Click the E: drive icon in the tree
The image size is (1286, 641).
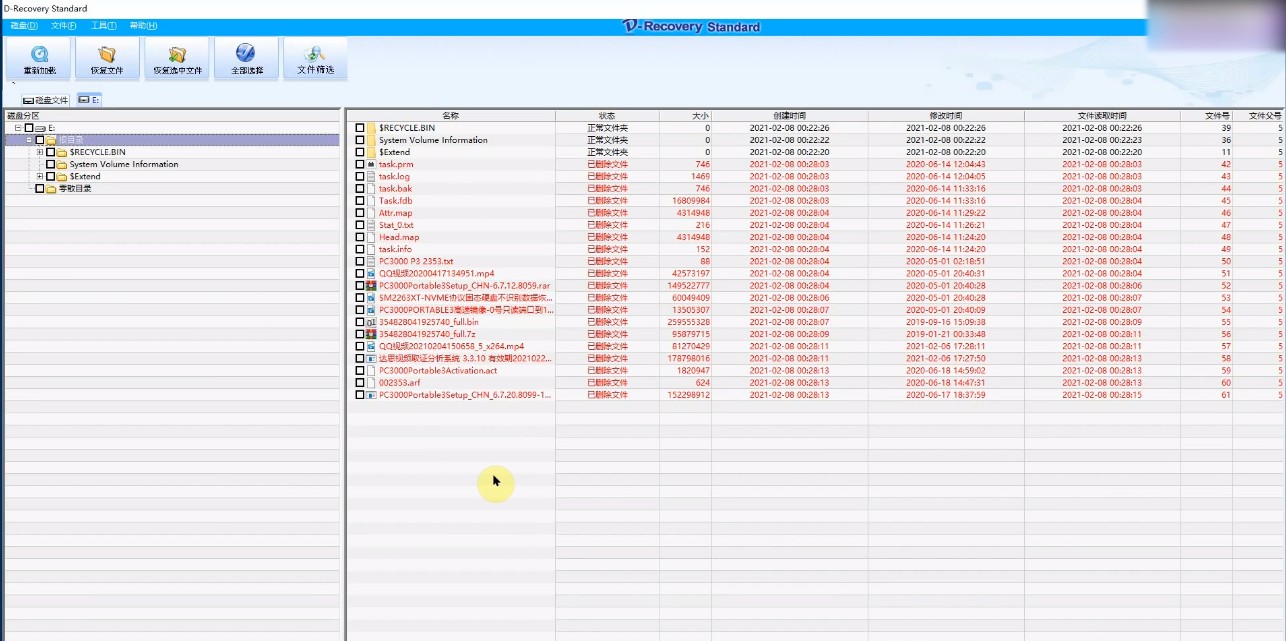(41, 128)
